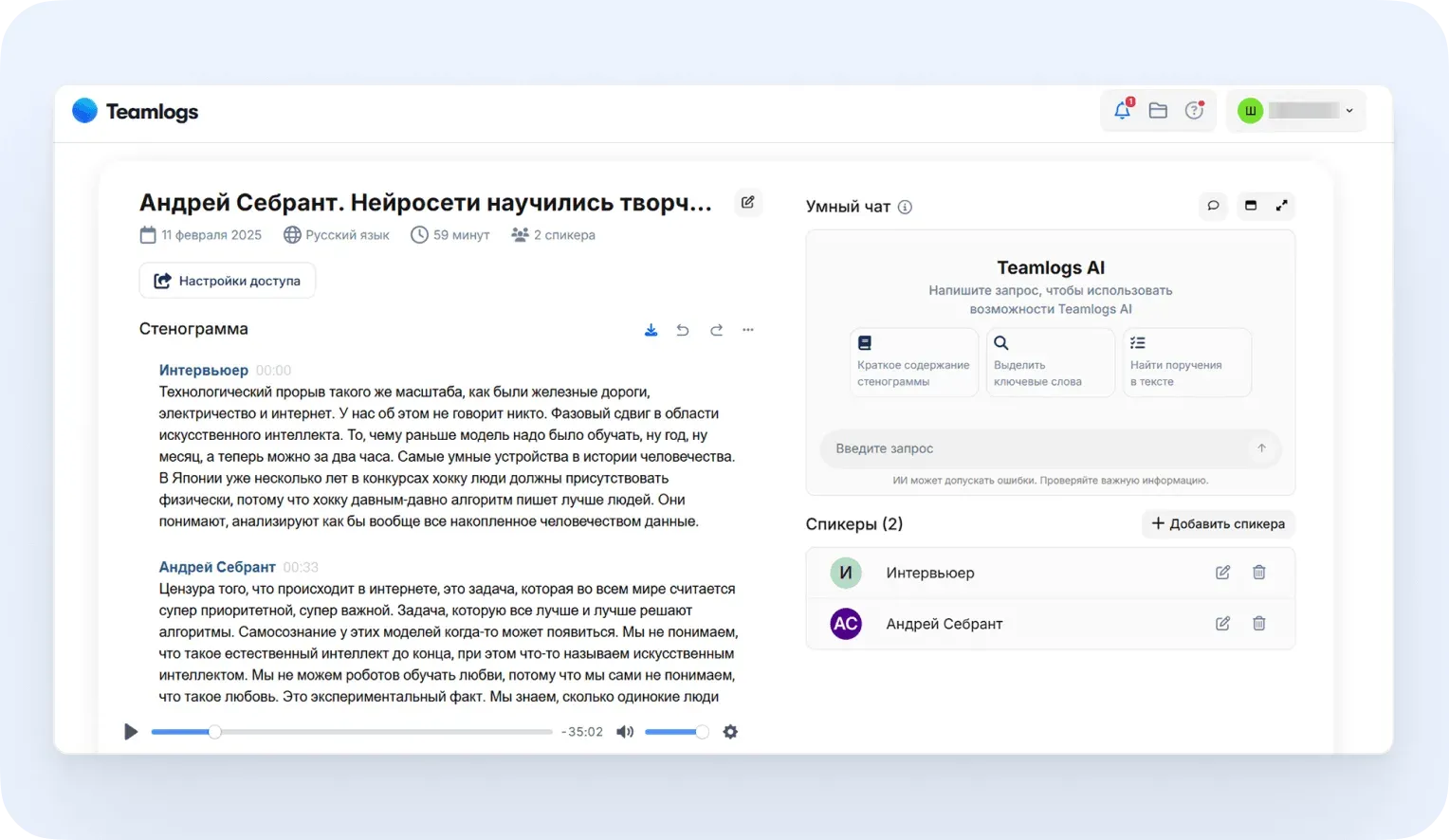1449x840 pixels.
Task: Edit the Интервьюер speaker
Action: click(x=1223, y=573)
